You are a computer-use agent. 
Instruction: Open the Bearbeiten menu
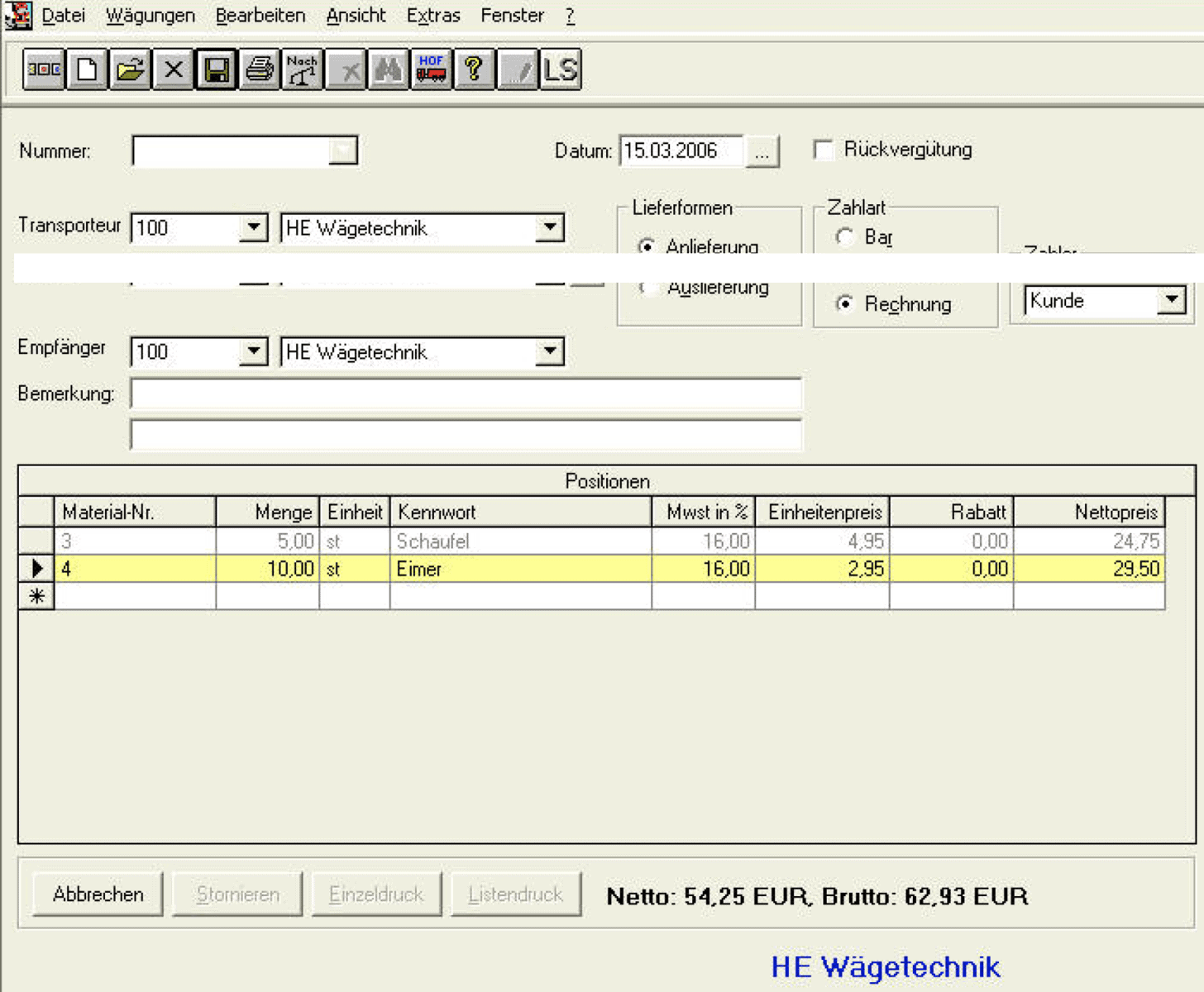260,15
